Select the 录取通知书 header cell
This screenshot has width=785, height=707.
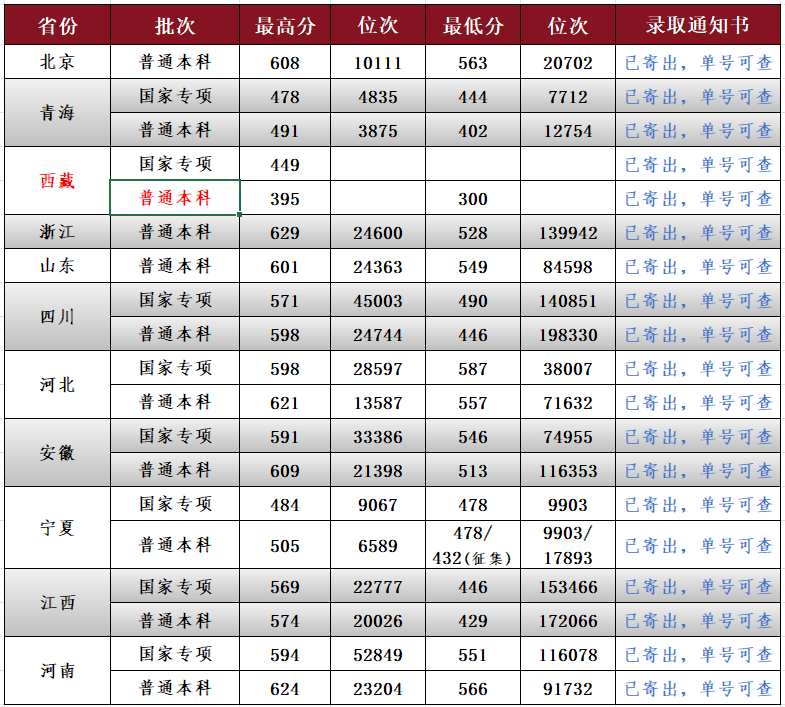point(697,25)
